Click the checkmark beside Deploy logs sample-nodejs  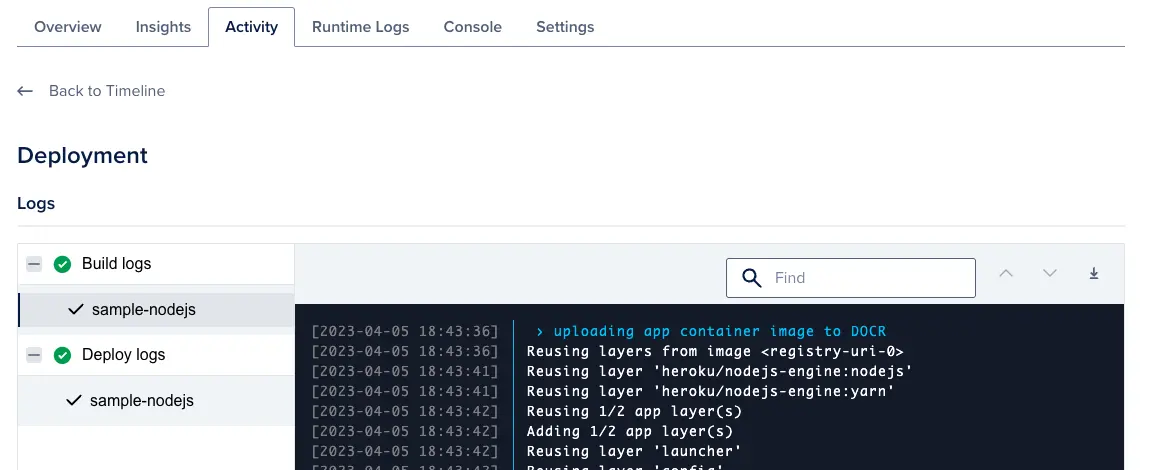pyautogui.click(x=73, y=400)
